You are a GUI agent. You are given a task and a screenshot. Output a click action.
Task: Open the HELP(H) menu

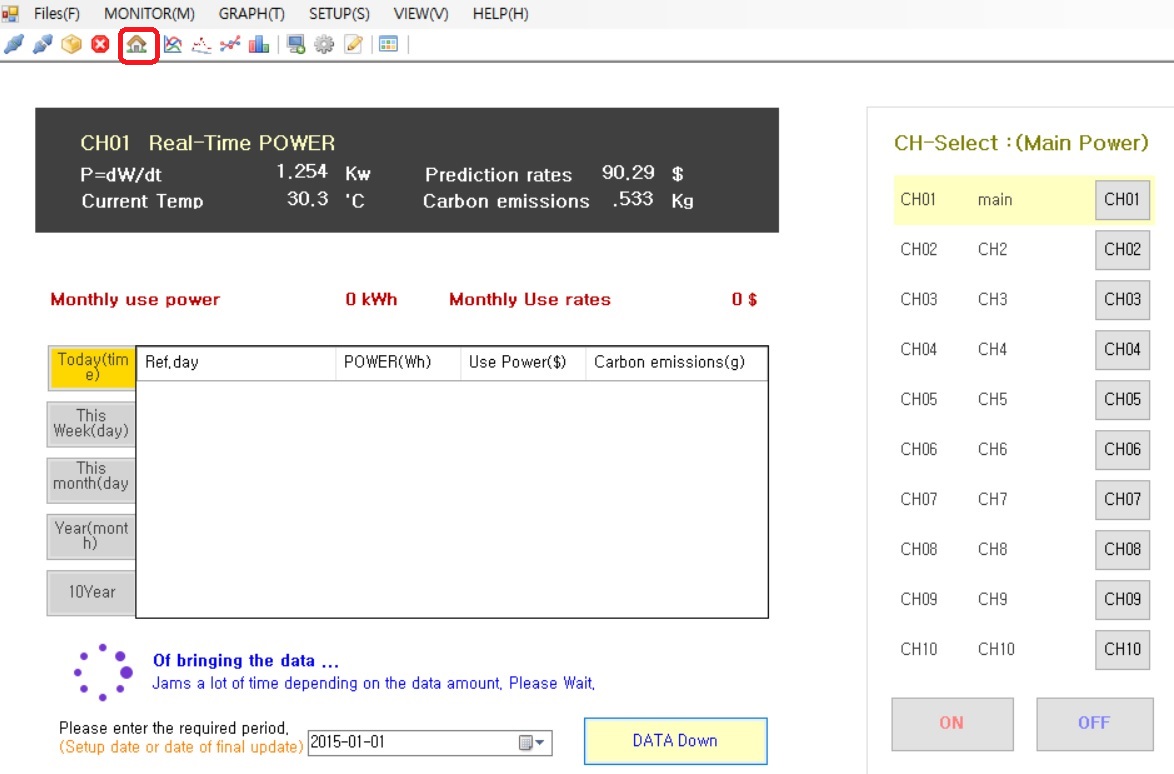pyautogui.click(x=500, y=13)
